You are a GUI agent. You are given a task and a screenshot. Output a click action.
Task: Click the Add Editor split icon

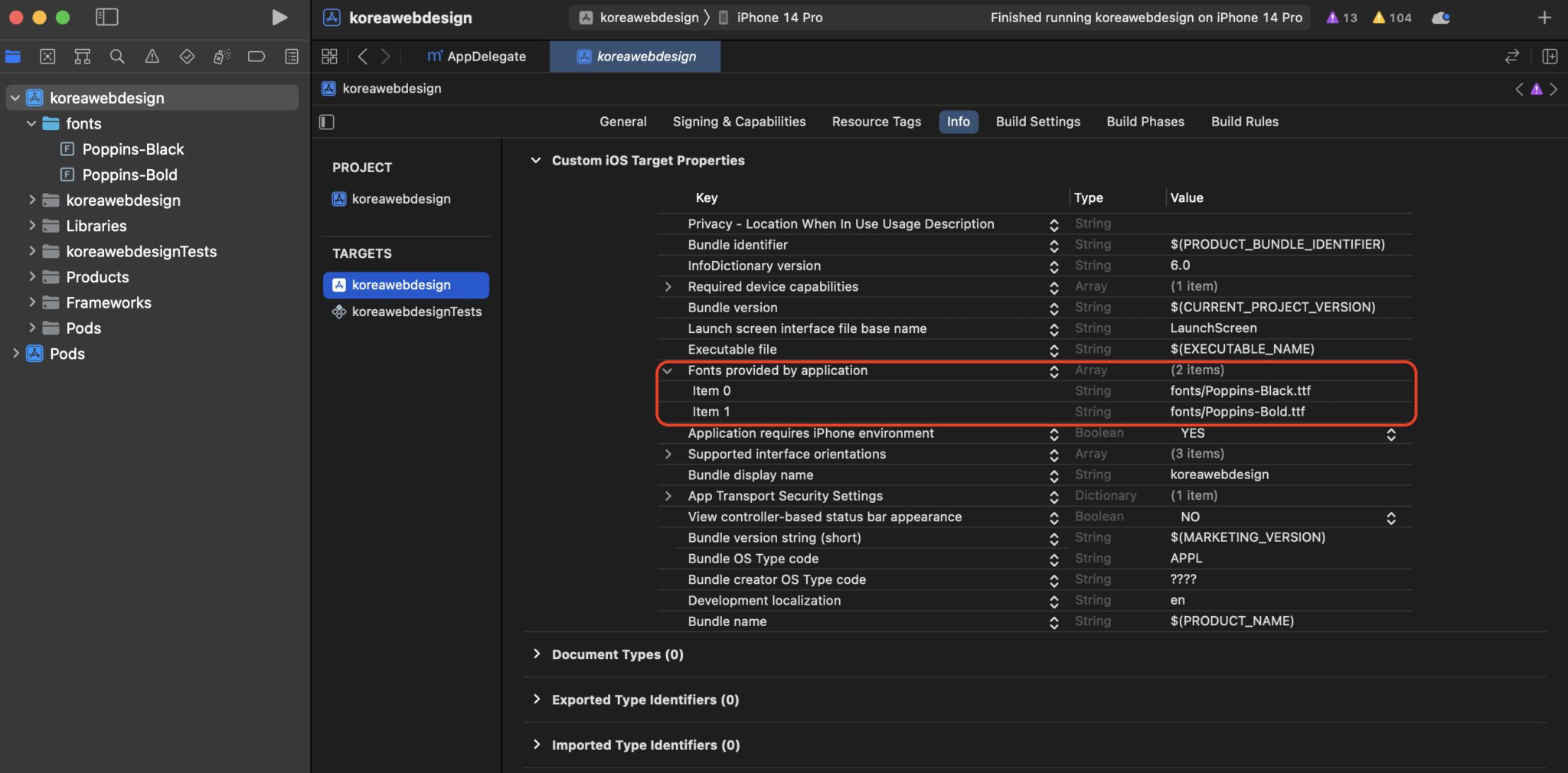(x=1550, y=56)
